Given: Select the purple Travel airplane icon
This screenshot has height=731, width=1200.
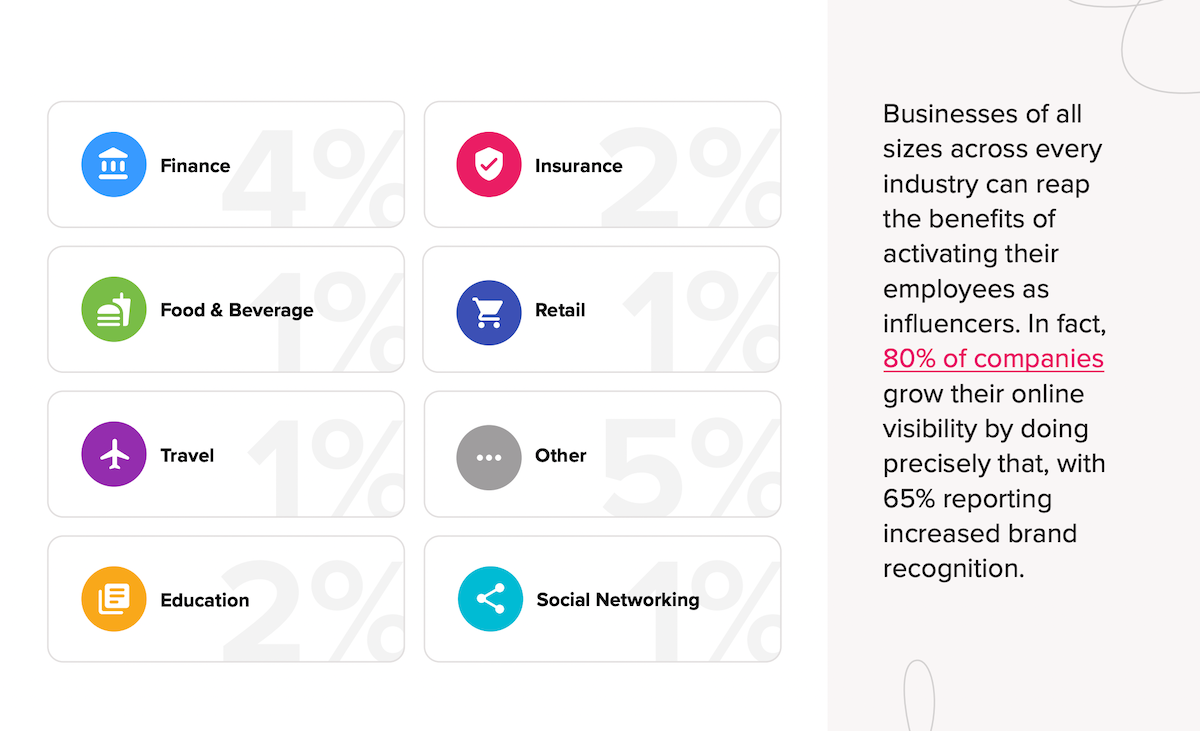Looking at the screenshot, I should 113,454.
